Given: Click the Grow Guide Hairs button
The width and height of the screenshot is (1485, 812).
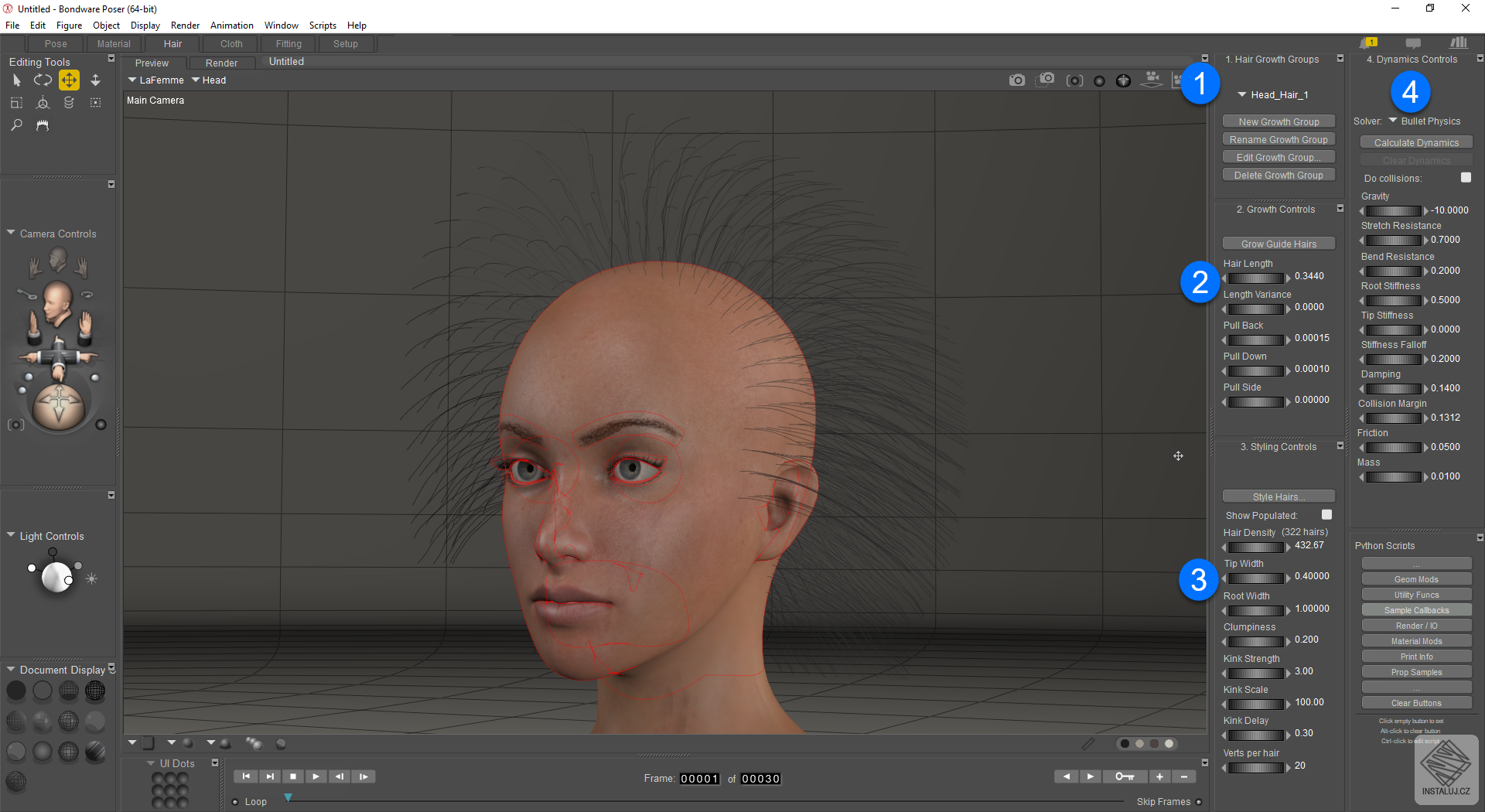Looking at the screenshot, I should pyautogui.click(x=1278, y=244).
